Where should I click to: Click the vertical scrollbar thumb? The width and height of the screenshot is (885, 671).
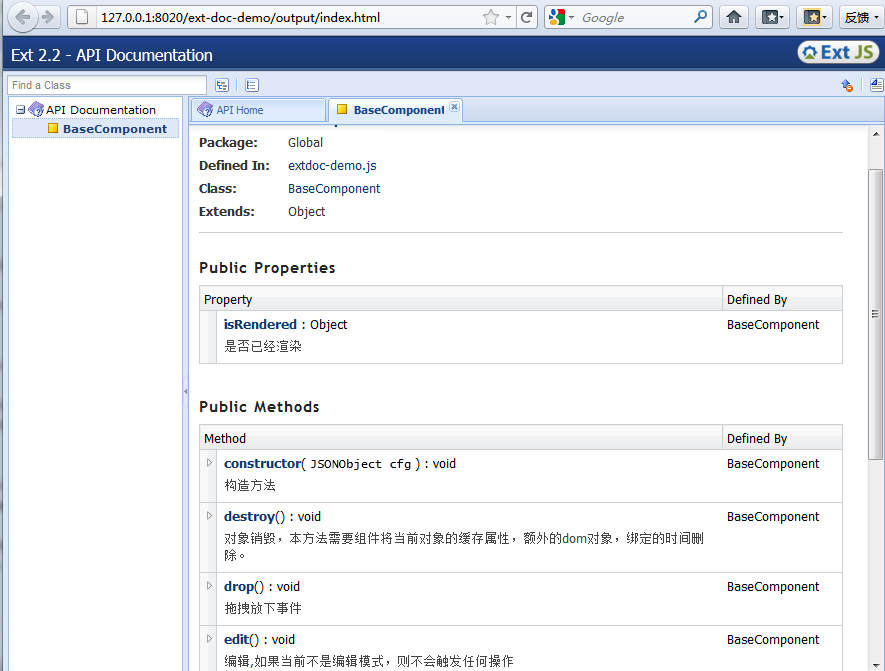coord(875,314)
